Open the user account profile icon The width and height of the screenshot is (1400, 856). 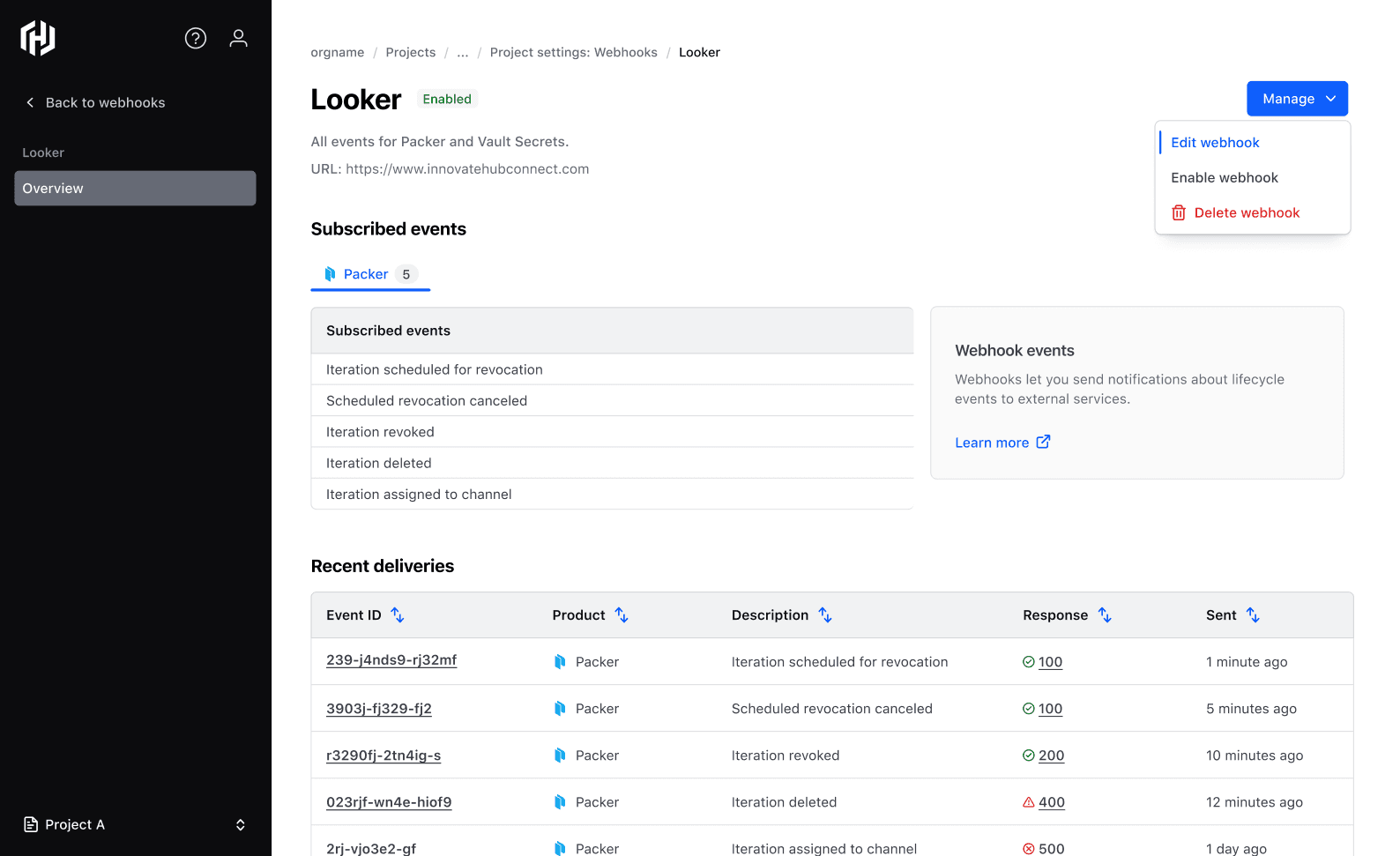pos(238,38)
